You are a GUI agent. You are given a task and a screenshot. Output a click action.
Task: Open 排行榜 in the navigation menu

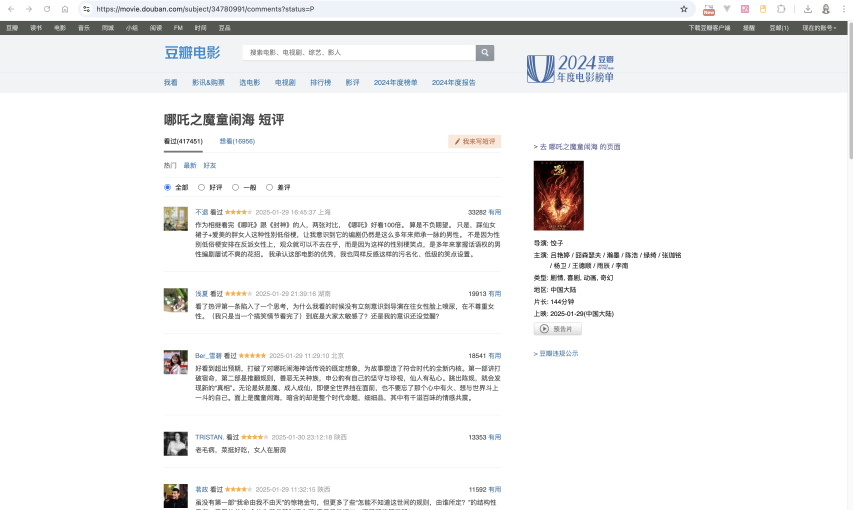320,82
